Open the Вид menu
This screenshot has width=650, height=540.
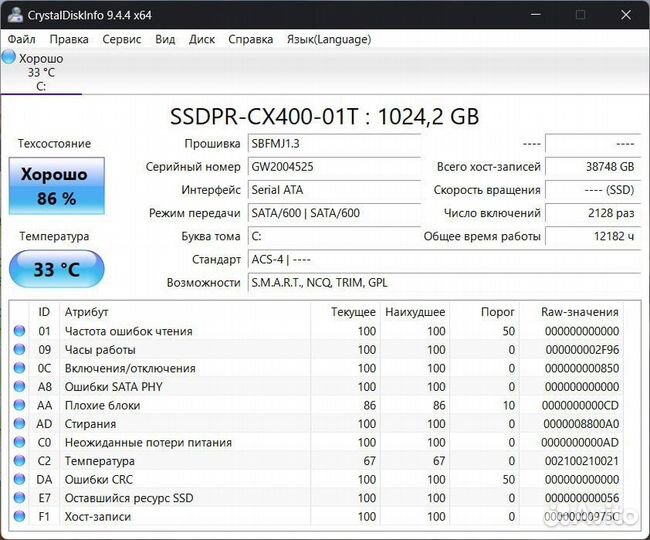click(x=165, y=39)
